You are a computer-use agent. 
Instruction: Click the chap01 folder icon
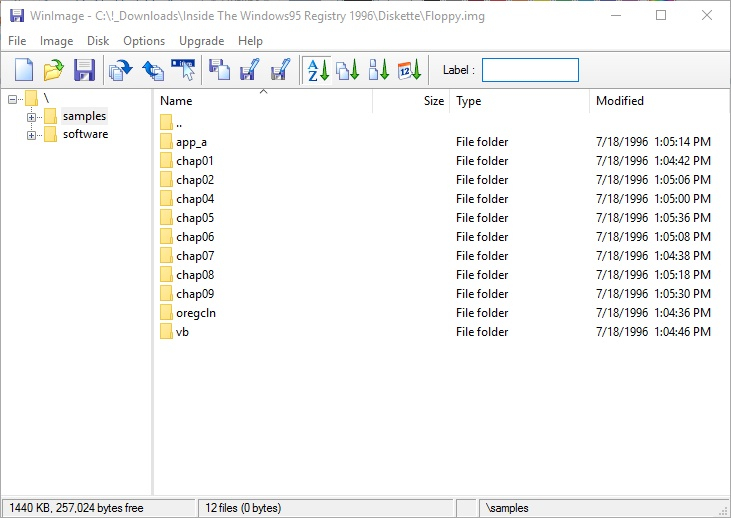pyautogui.click(x=166, y=161)
